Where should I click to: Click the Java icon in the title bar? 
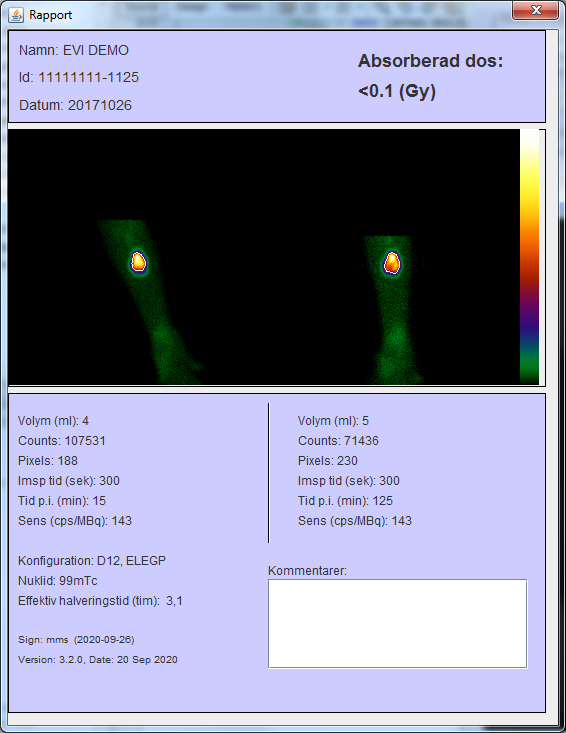click(x=16, y=15)
